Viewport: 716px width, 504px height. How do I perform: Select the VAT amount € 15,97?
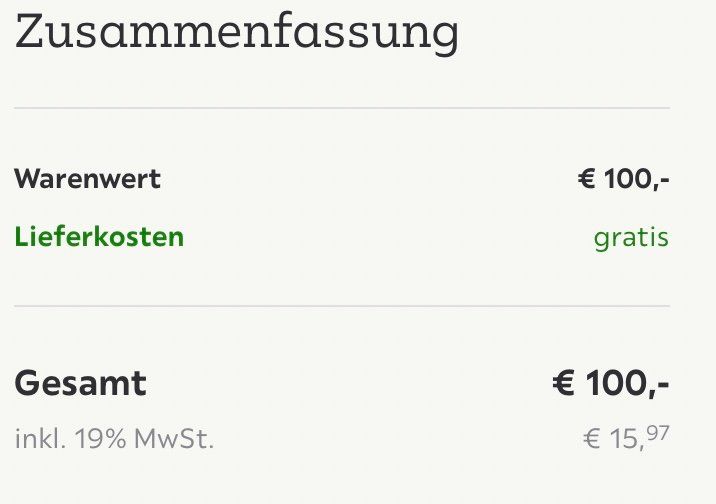click(626, 438)
